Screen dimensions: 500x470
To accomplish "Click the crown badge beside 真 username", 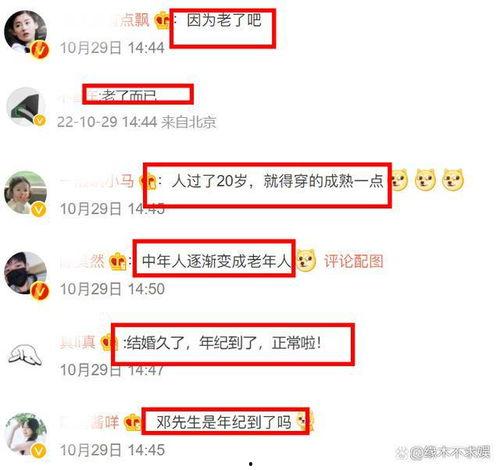I will pyautogui.click(x=107, y=342).
